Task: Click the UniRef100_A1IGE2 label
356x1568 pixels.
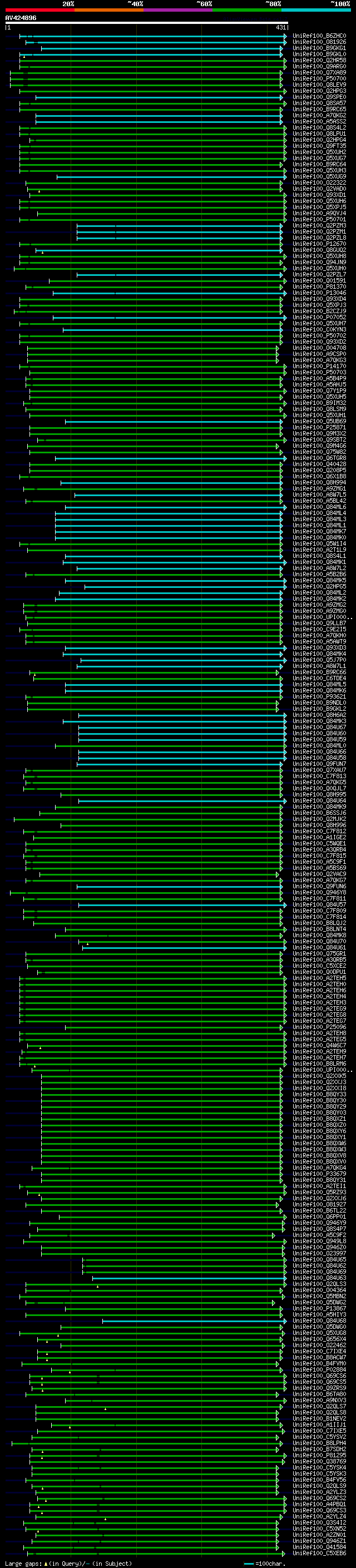Action: (319, 837)
